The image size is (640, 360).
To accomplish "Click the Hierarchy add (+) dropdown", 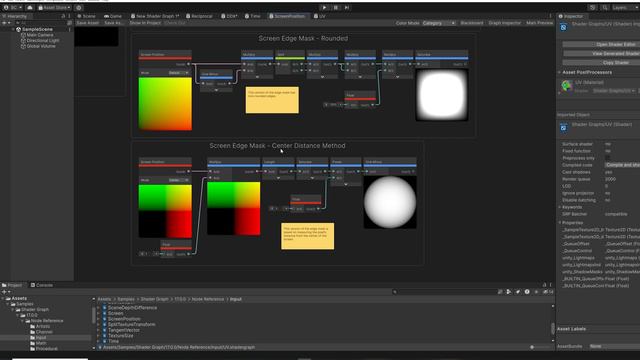I will point(6,23).
